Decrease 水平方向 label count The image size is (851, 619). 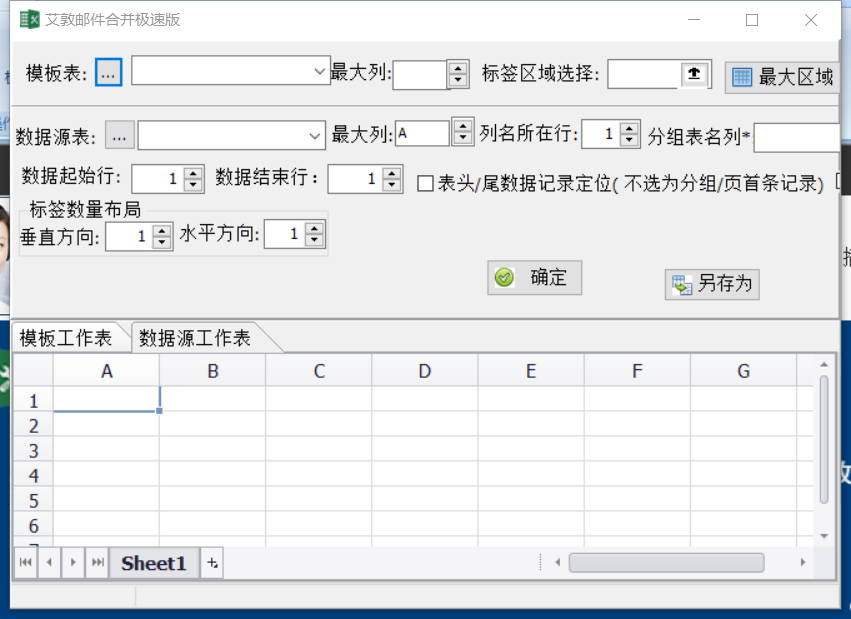tap(314, 240)
